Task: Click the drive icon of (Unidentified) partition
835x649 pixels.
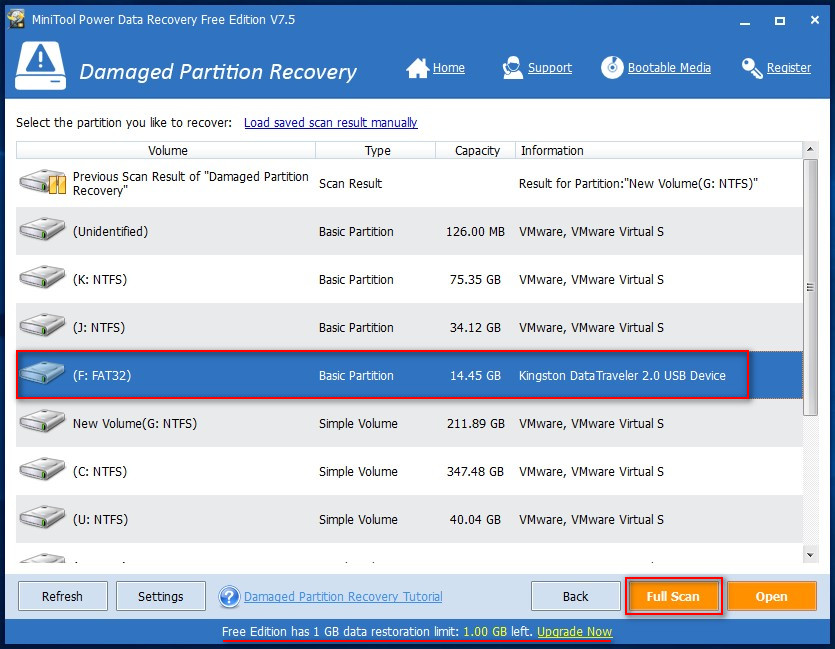Action: pyautogui.click(x=42, y=229)
